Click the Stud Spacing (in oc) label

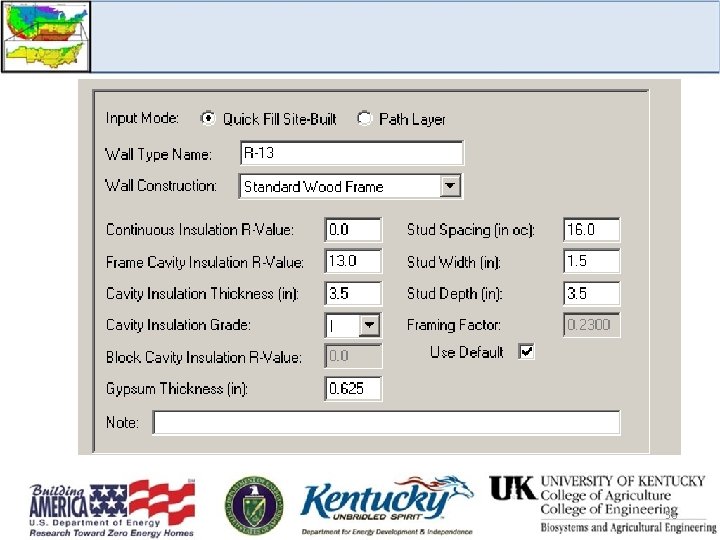(x=471, y=230)
